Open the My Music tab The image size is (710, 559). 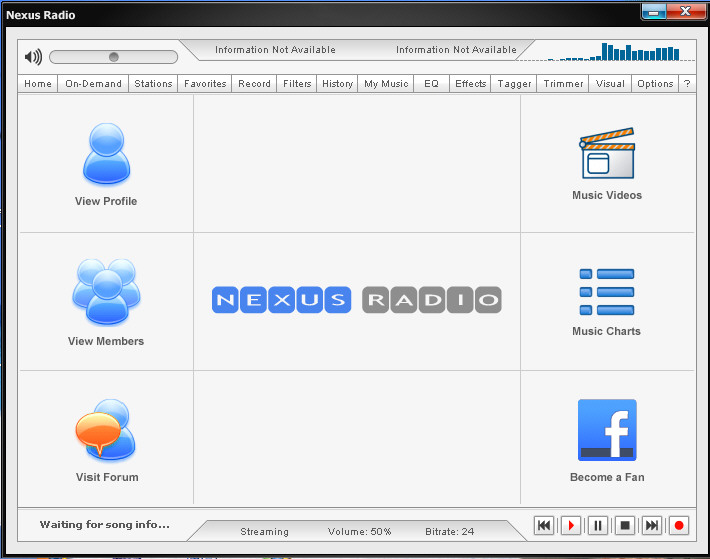tap(386, 84)
